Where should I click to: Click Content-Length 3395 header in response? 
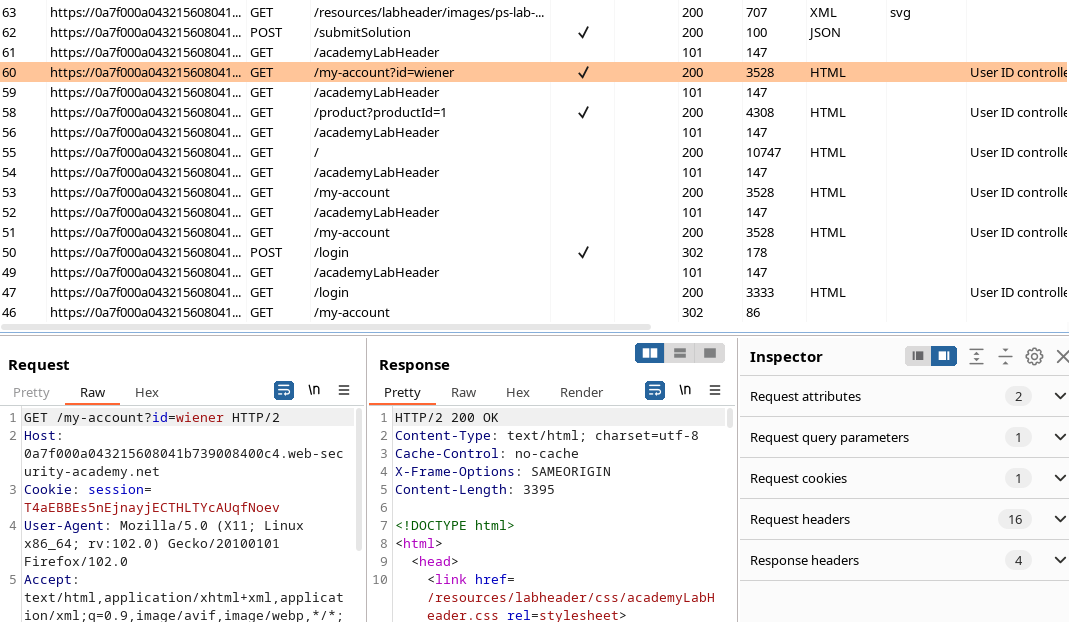point(475,490)
